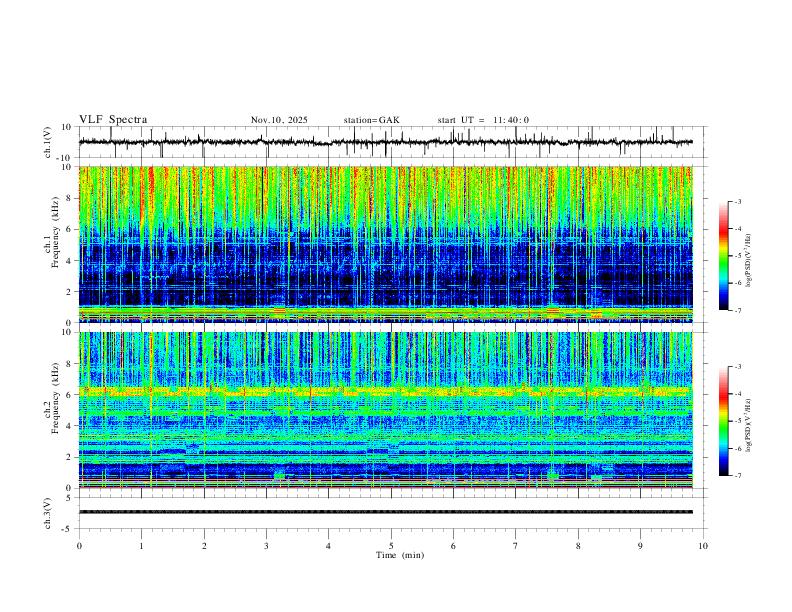Click the ch.2 color bar "log(PSD)(V²/Hz)" label
The height and width of the screenshot is (612, 792).
(x=748, y=426)
